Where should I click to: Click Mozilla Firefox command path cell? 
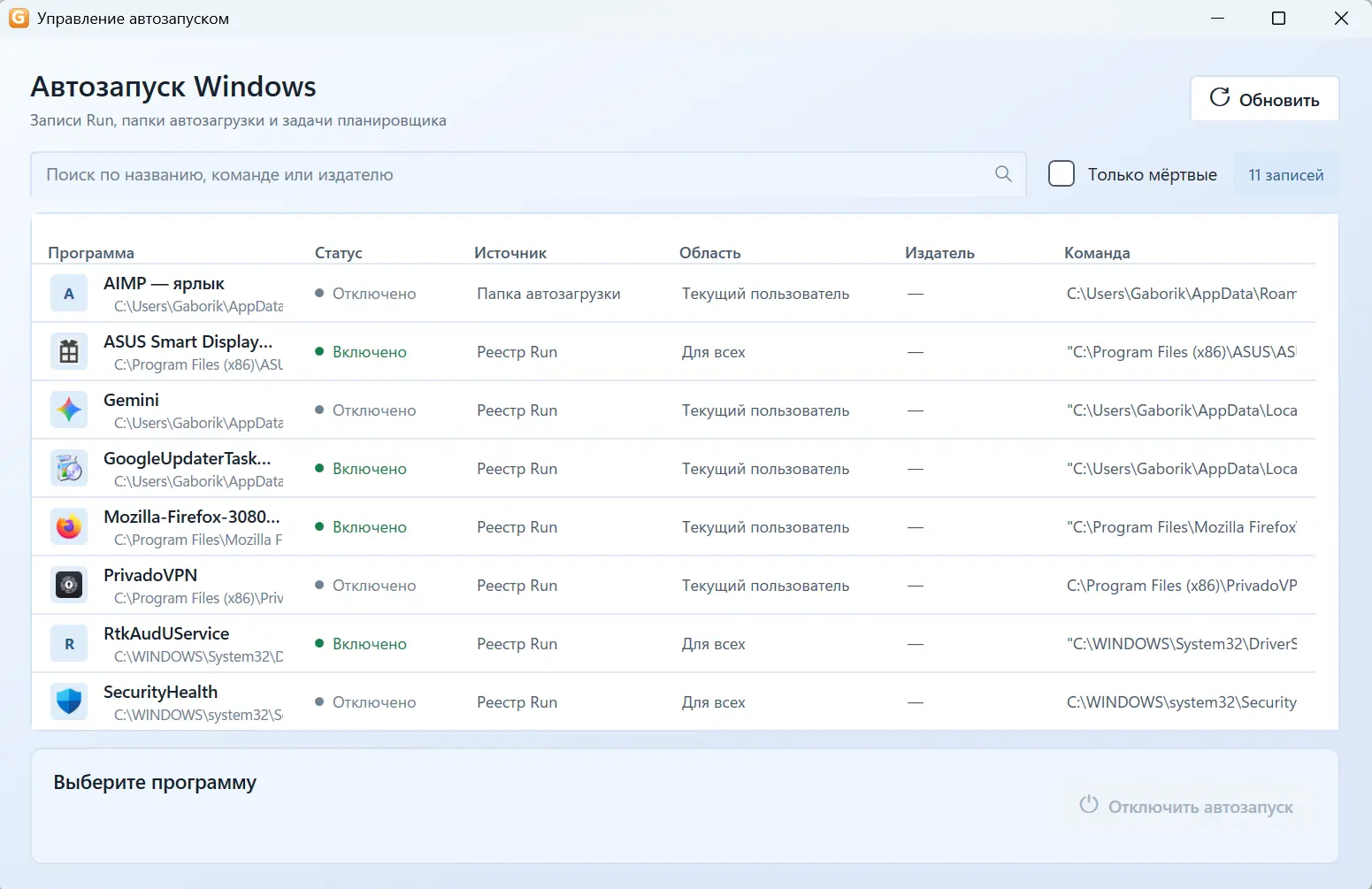pos(1182,527)
